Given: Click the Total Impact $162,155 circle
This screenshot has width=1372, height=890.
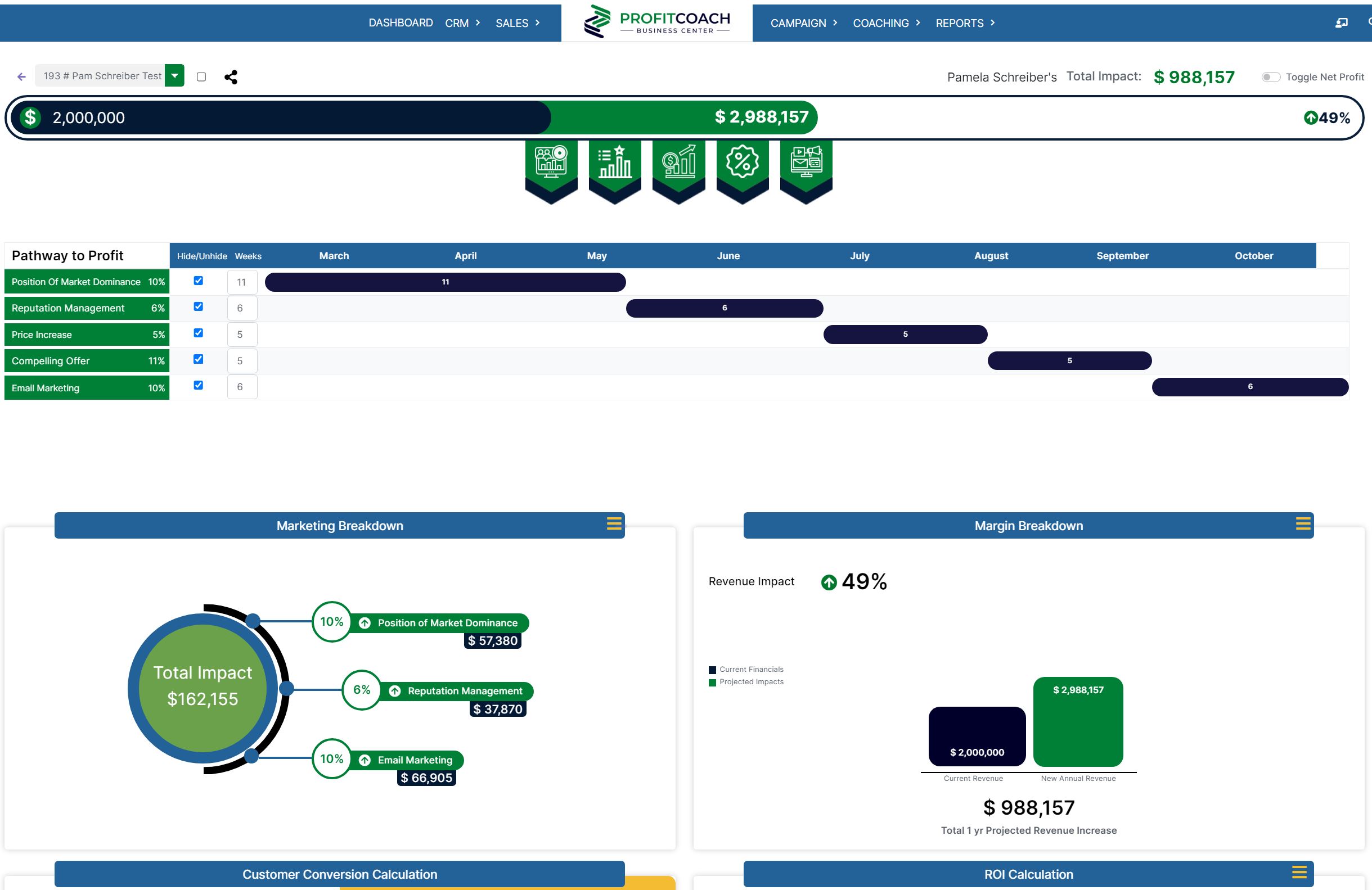Looking at the screenshot, I should (203, 688).
